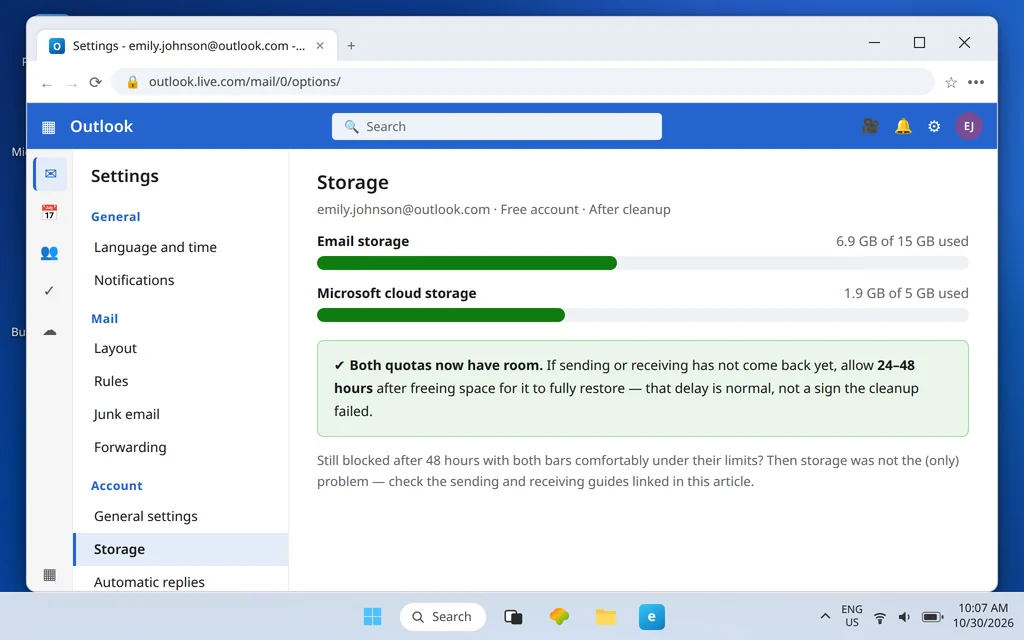Viewport: 1024px width, 640px height.
Task: Click the "6.9 GB of 15 GB used" text
Action: click(902, 242)
